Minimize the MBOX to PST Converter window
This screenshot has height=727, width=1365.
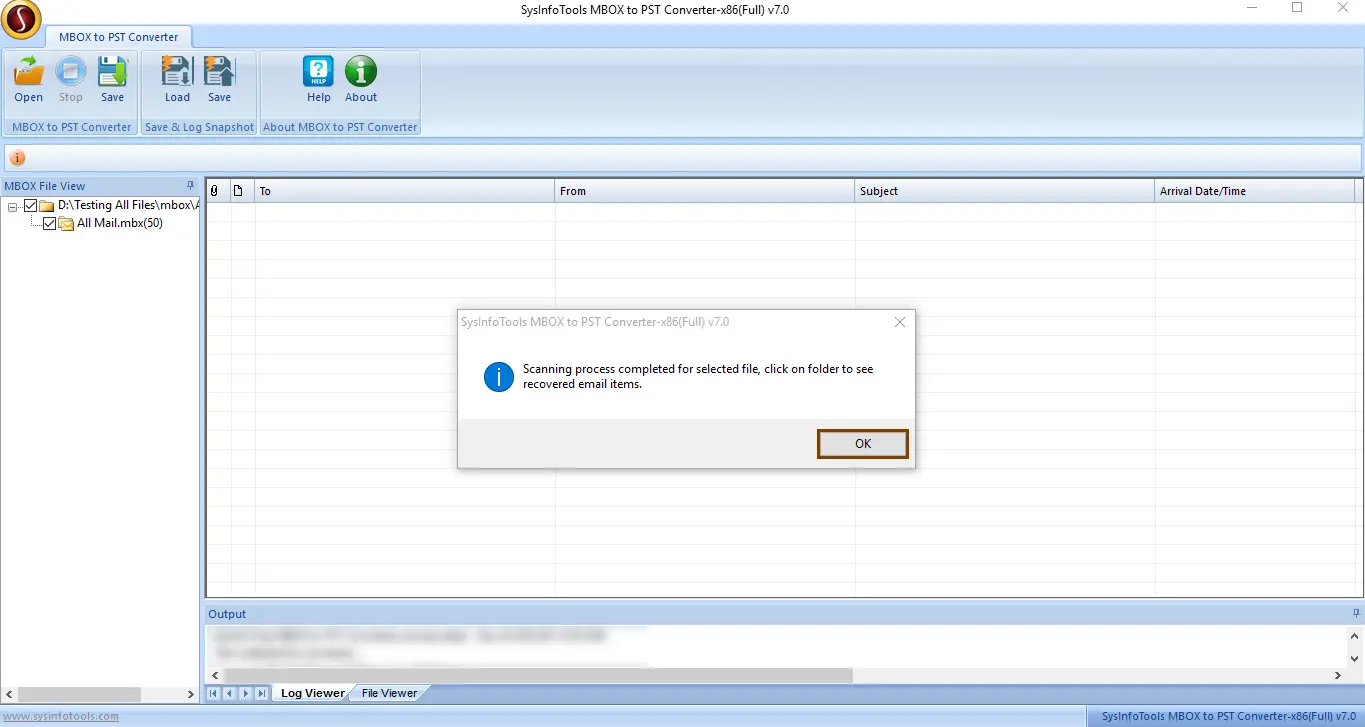click(x=1252, y=9)
